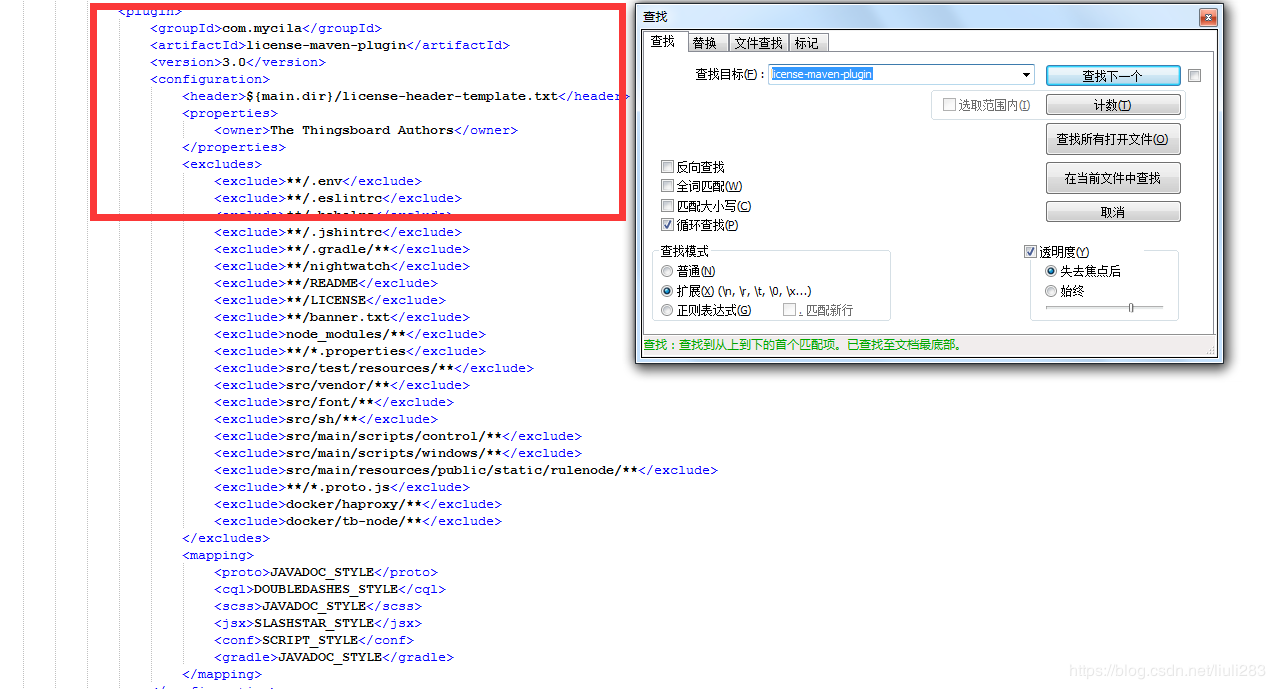Switch to the 查找 tab
Viewport: 1275px width, 689px height.
pos(663,42)
